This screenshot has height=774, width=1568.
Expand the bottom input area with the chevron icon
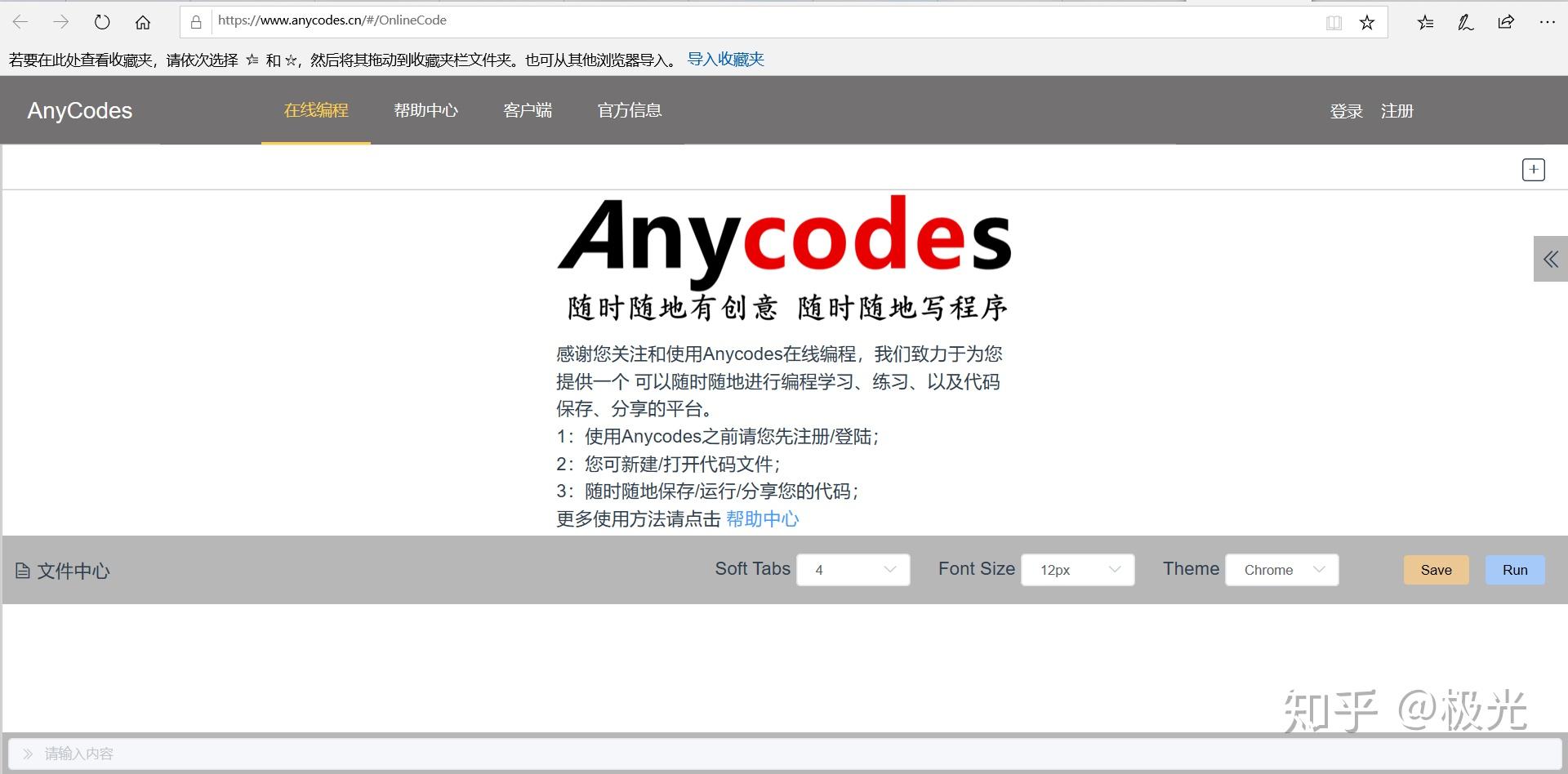[29, 753]
